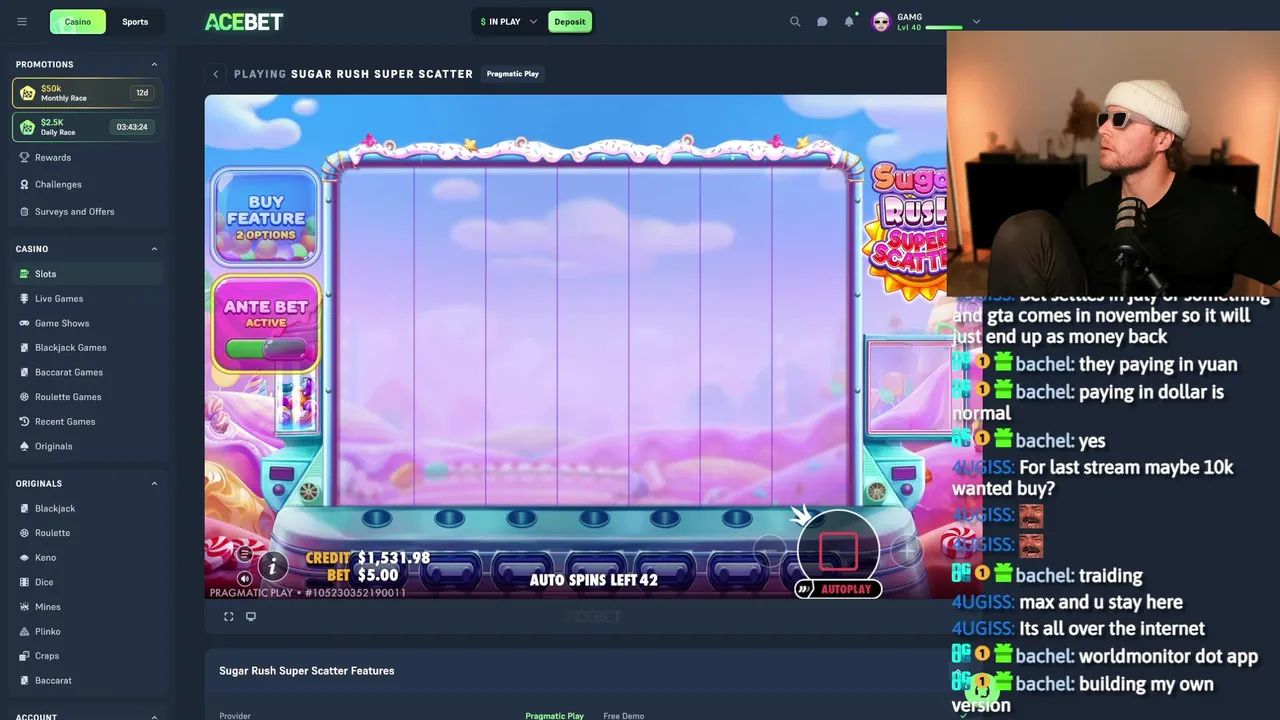
Task: Click the Free Demo label
Action: click(x=623, y=715)
